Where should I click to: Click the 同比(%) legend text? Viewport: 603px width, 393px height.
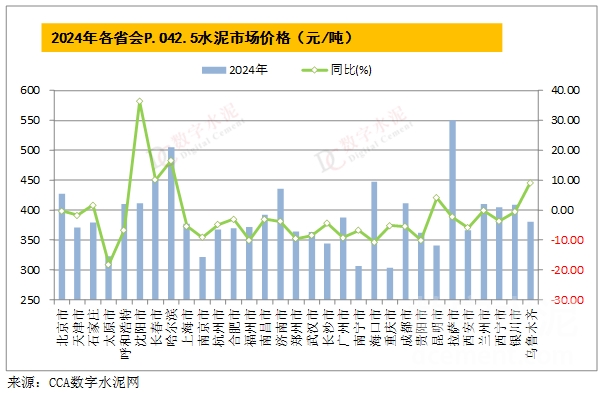(x=351, y=70)
